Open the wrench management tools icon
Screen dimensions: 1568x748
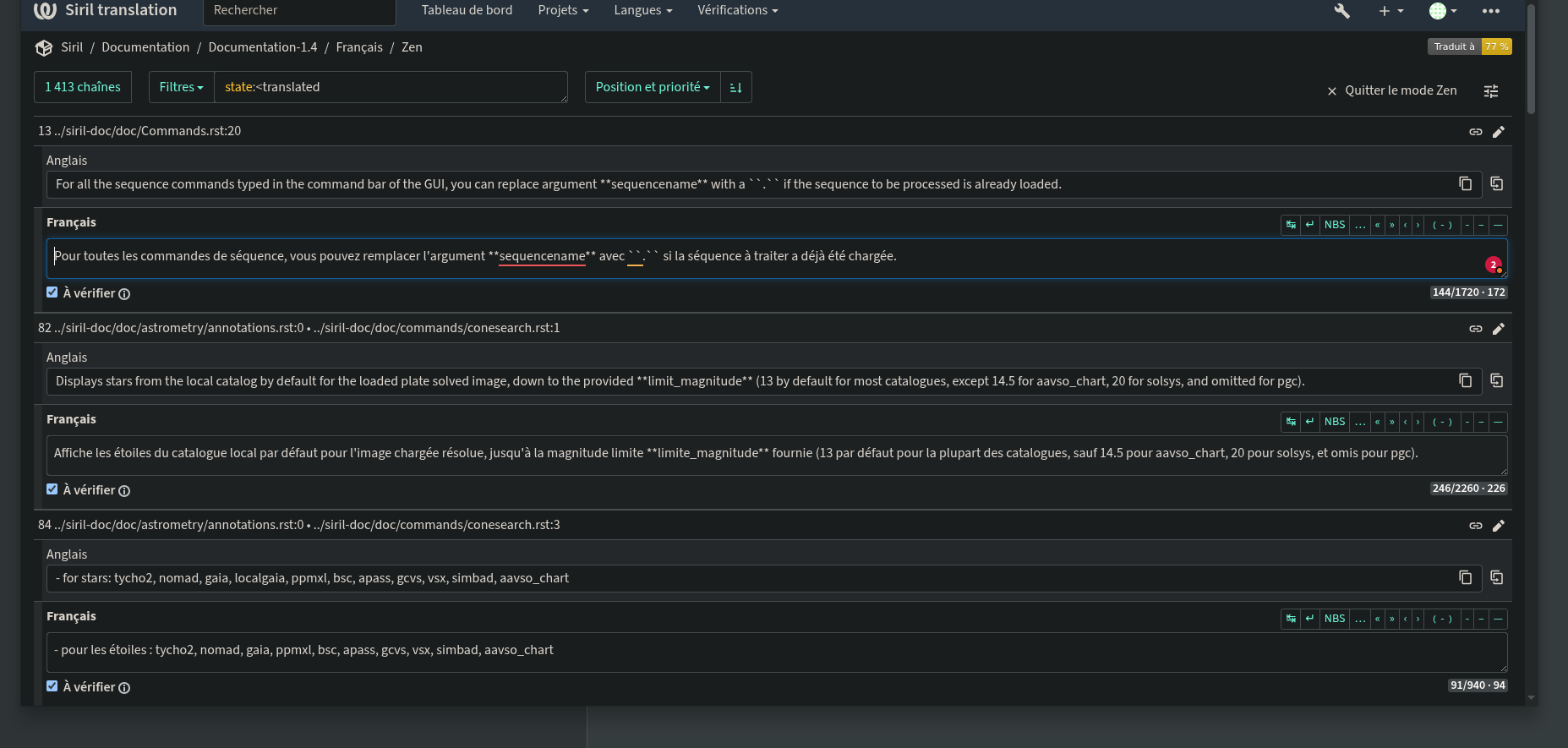tap(1341, 11)
